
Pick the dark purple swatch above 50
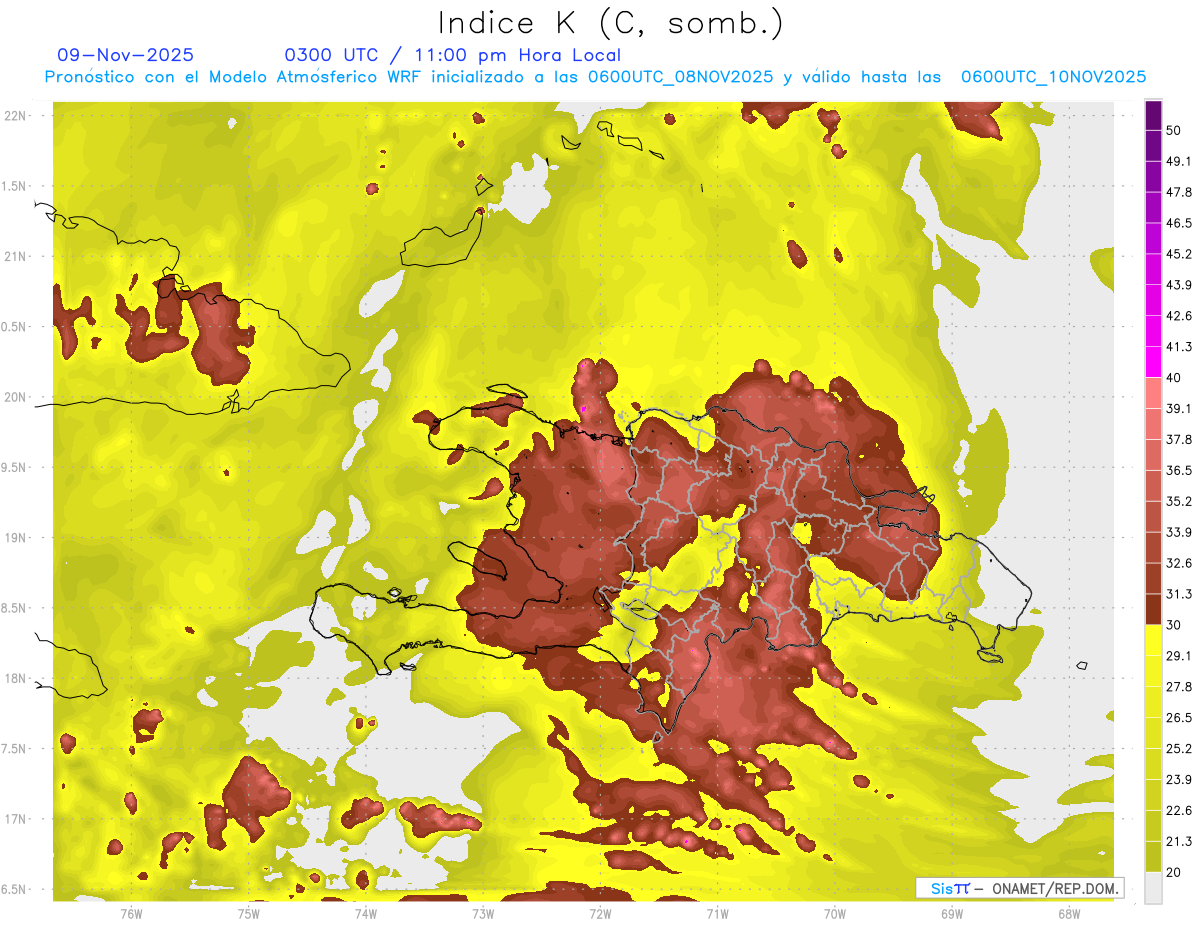[1153, 116]
